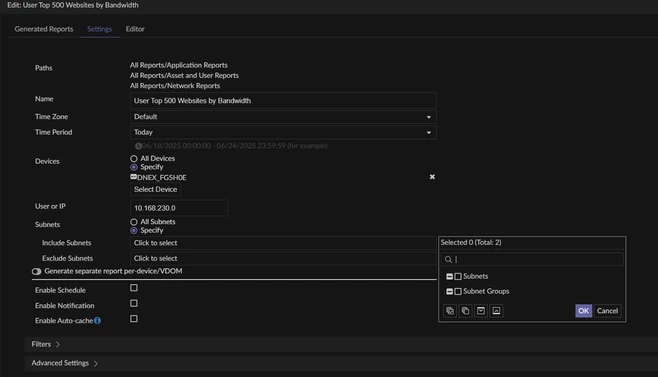Click the select-all icon in subnet picker
Viewport: 658px width, 377px height.
click(450, 311)
